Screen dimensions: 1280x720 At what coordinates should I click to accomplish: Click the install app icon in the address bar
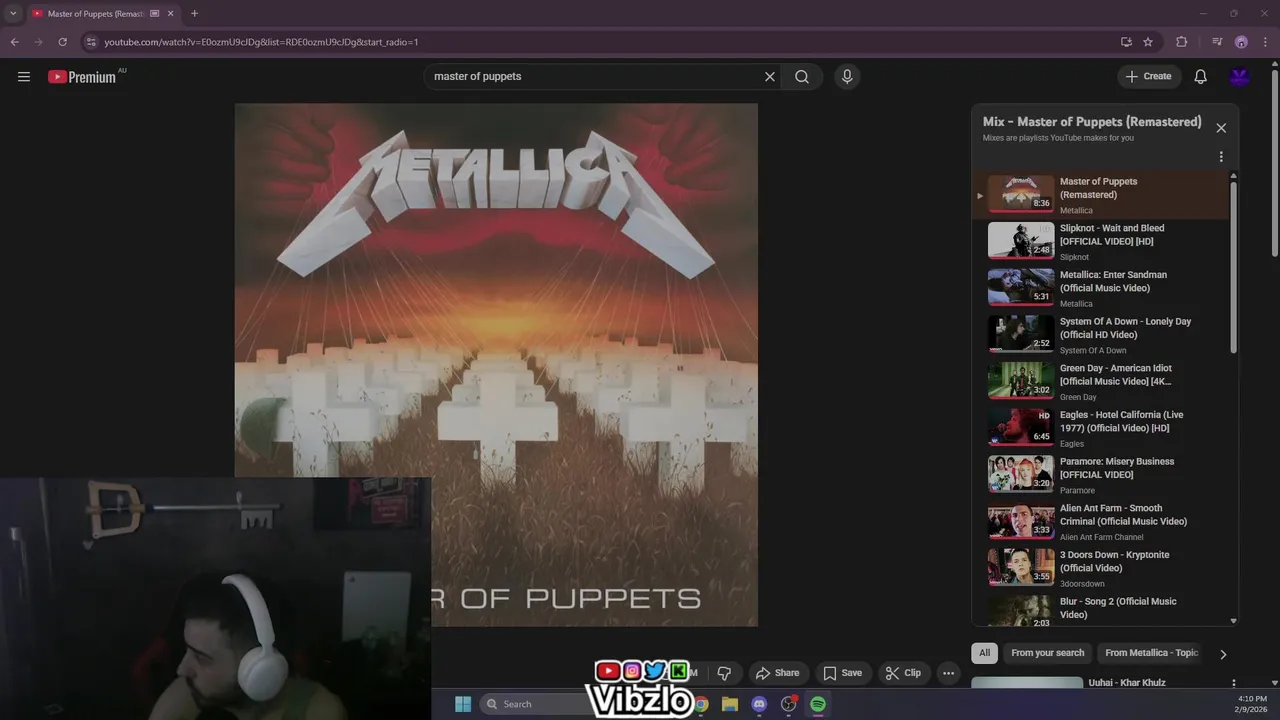[1126, 42]
